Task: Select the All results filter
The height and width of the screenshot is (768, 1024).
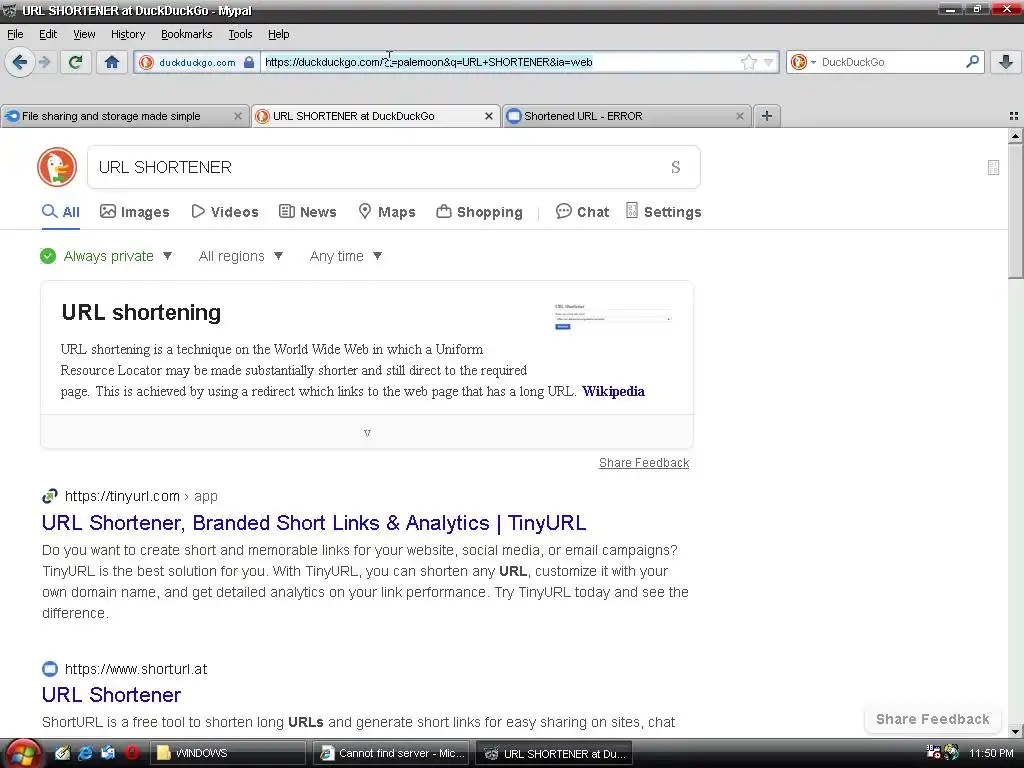Action: pos(61,212)
